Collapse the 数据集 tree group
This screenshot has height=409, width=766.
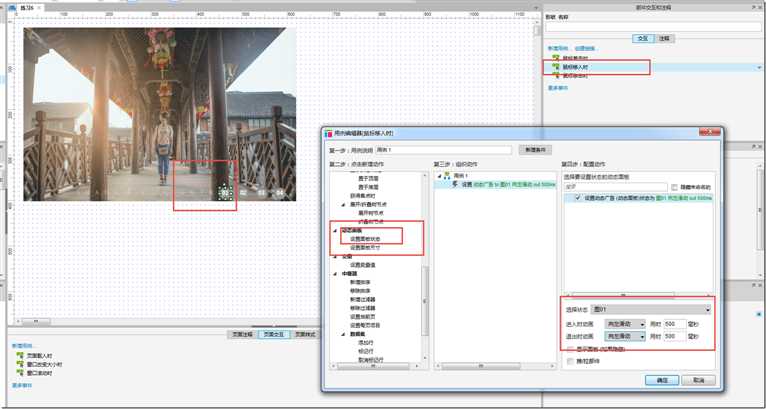point(343,334)
